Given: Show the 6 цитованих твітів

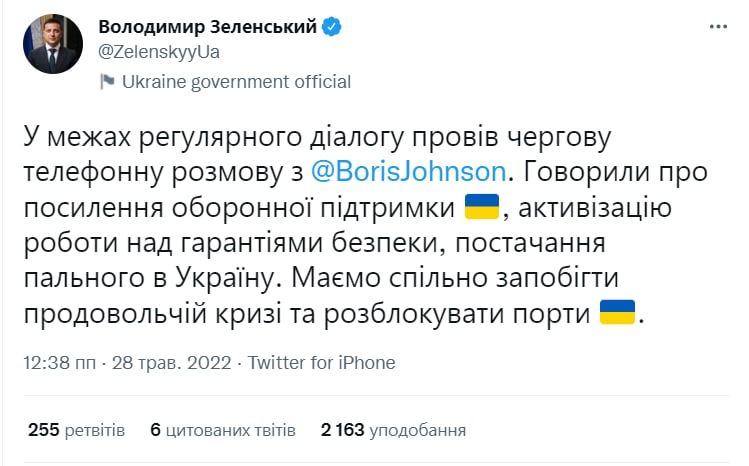Looking at the screenshot, I should 222,431.
